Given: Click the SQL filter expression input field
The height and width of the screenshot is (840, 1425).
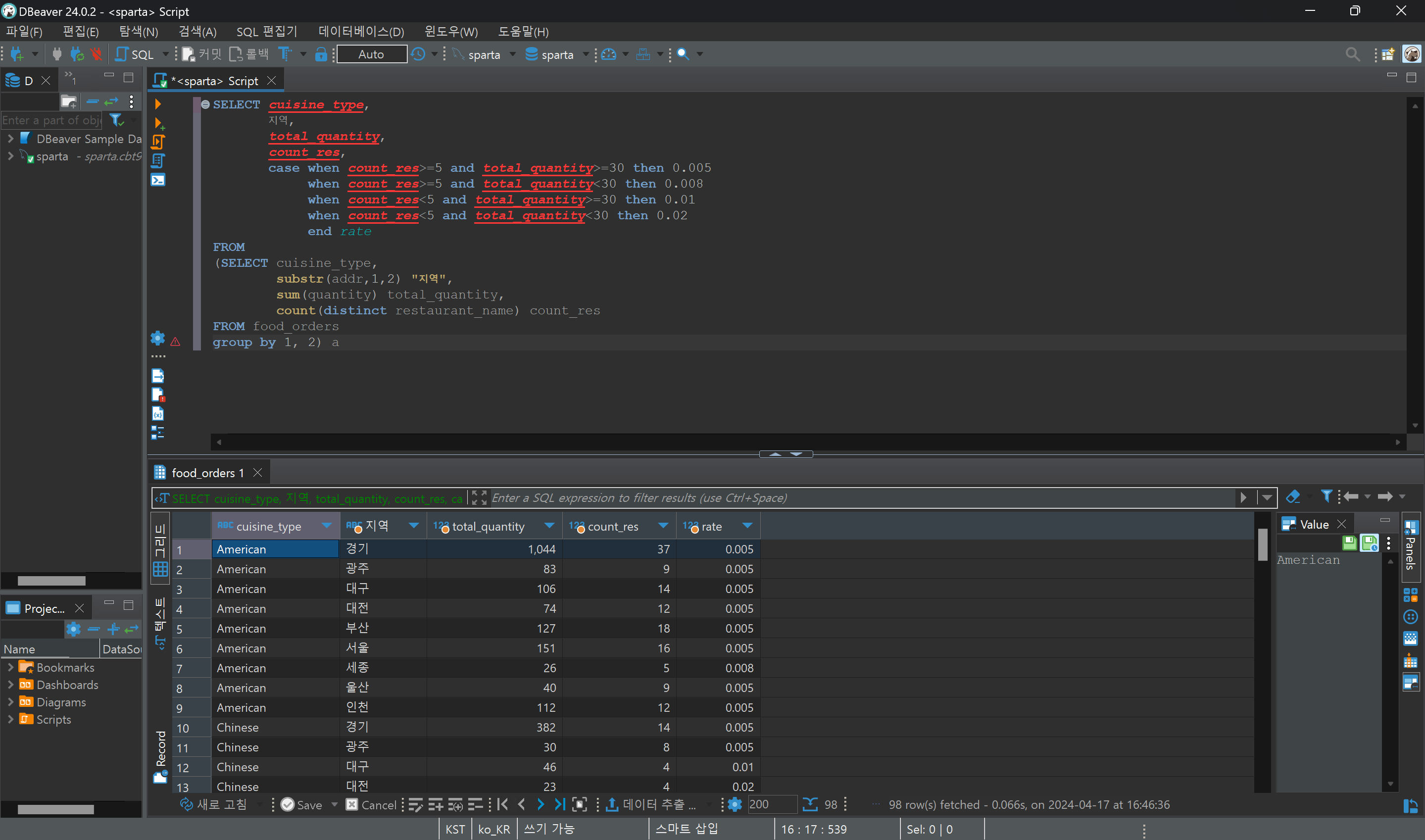Looking at the screenshot, I should [860, 498].
